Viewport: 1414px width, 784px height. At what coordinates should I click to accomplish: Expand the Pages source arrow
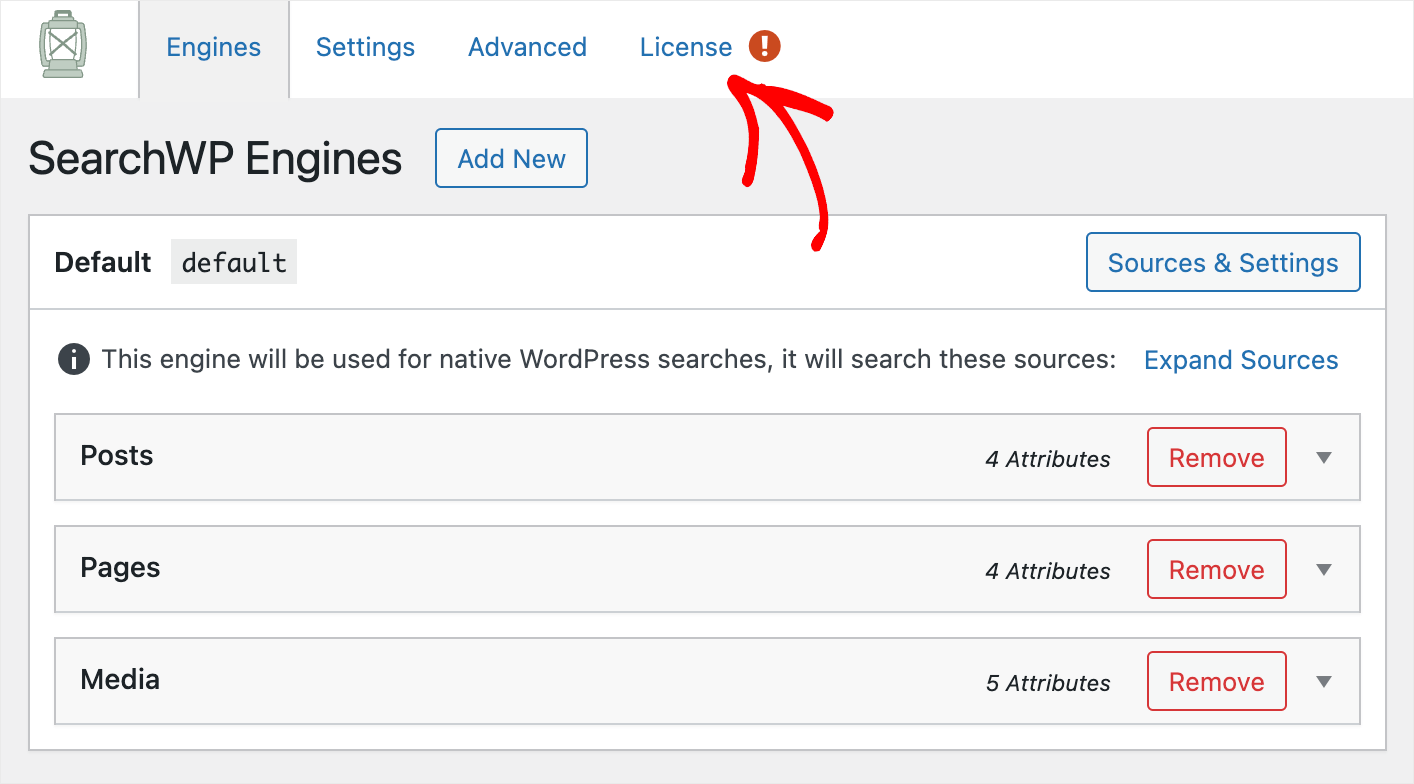[1324, 570]
